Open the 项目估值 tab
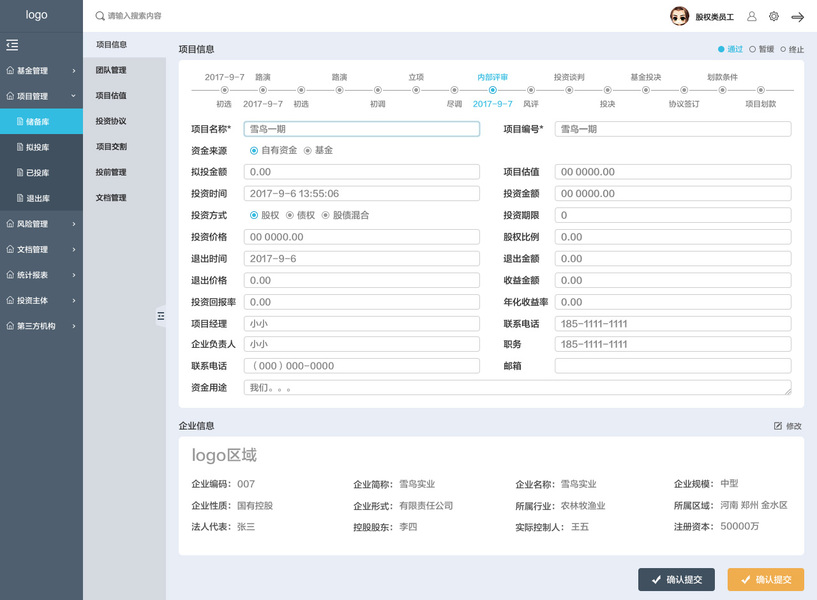This screenshot has width=817, height=600. 125,96
